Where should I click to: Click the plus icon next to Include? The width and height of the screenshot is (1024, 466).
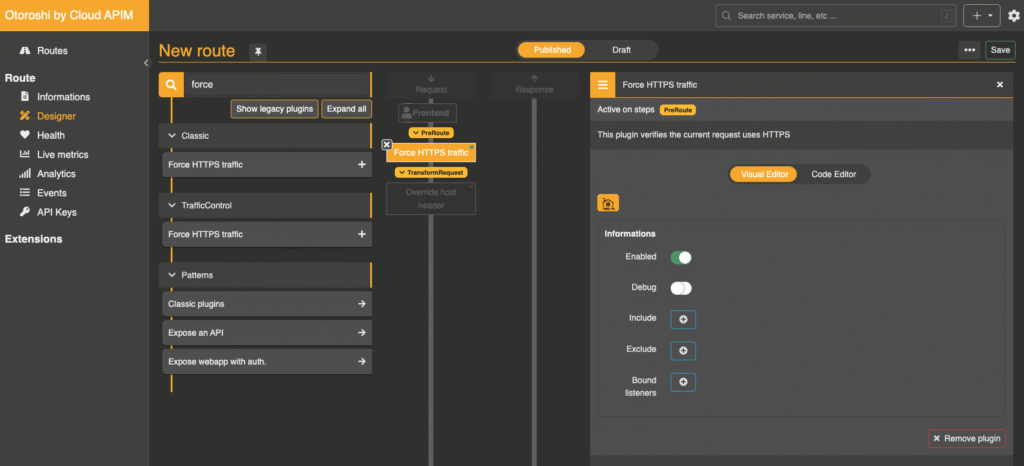(683, 319)
